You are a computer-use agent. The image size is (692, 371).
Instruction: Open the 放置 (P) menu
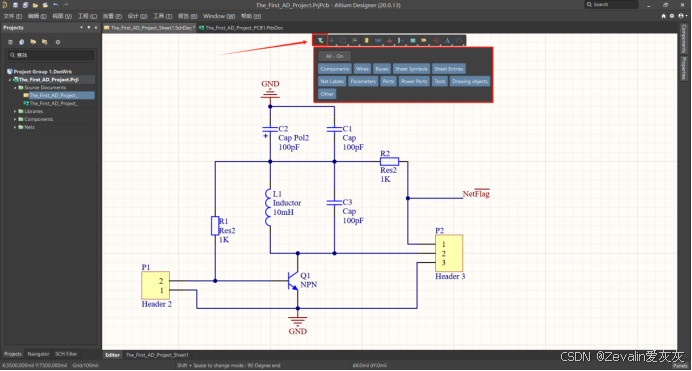112,16
